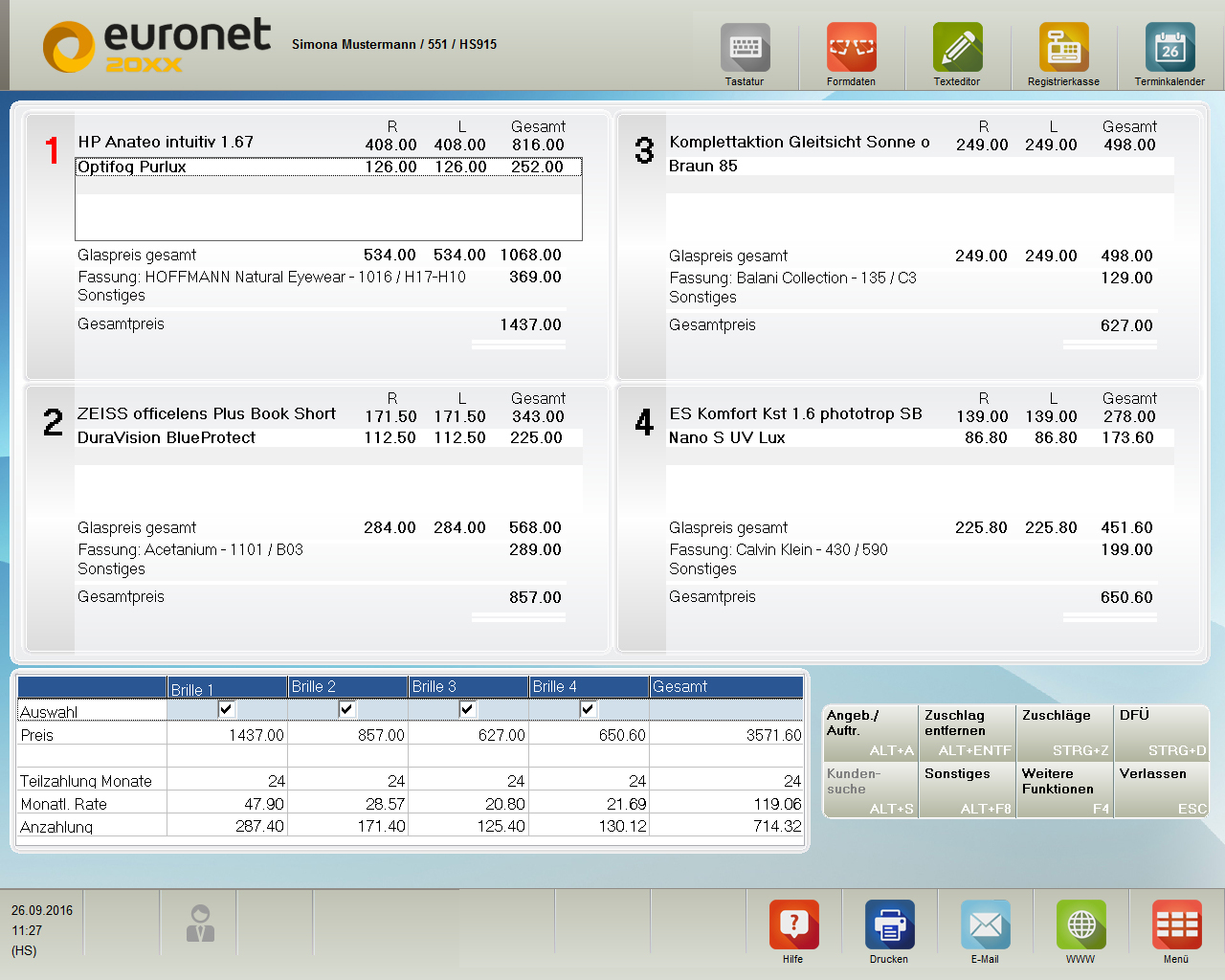The height and width of the screenshot is (980, 1225).
Task: Click Gesamtpreis value 1437.00 in offer 1
Action: click(530, 324)
